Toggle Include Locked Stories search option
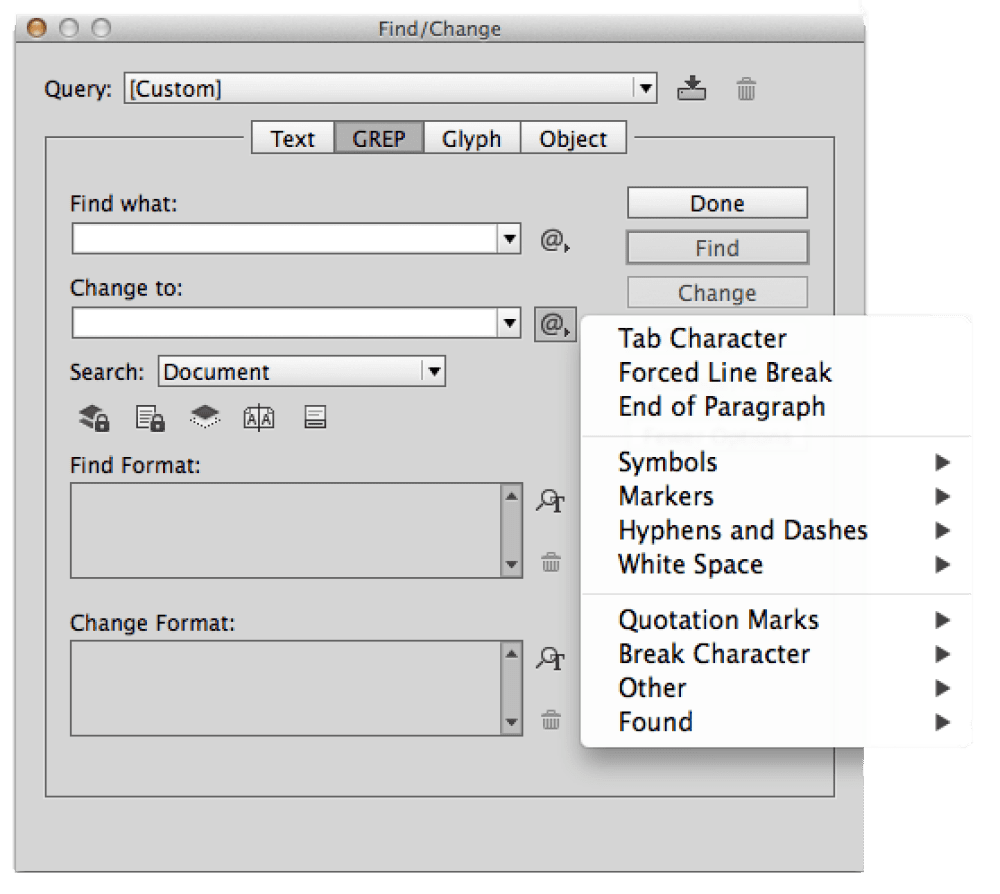Viewport: 1000px width, 894px height. (x=150, y=418)
